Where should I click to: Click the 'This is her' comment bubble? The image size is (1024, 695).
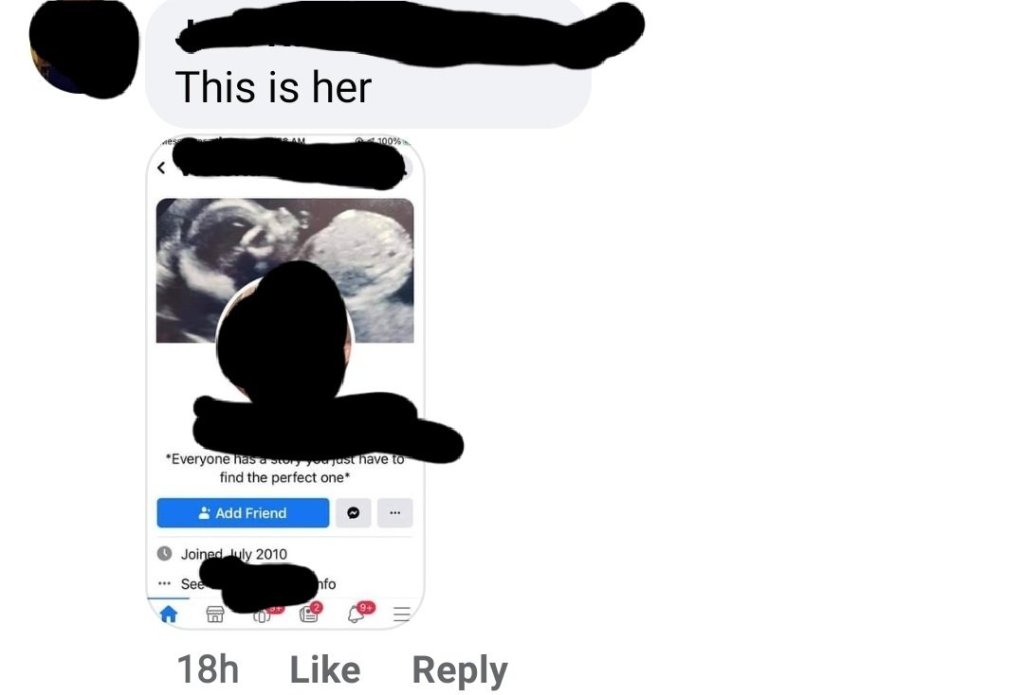[368, 64]
